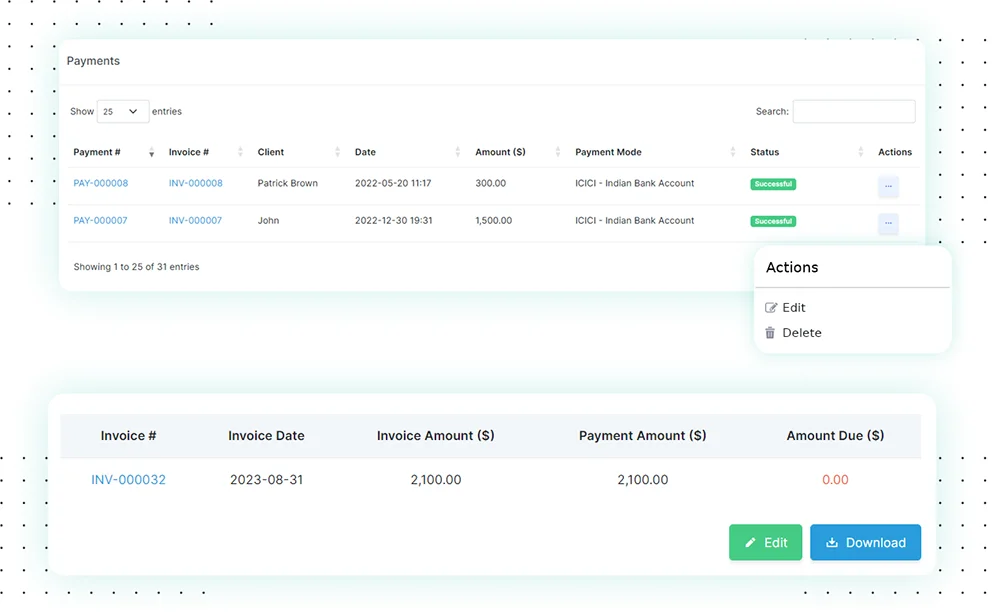Image resolution: width=1000 pixels, height=614 pixels.
Task: Click the trash Delete icon in Actions menu
Action: point(770,332)
